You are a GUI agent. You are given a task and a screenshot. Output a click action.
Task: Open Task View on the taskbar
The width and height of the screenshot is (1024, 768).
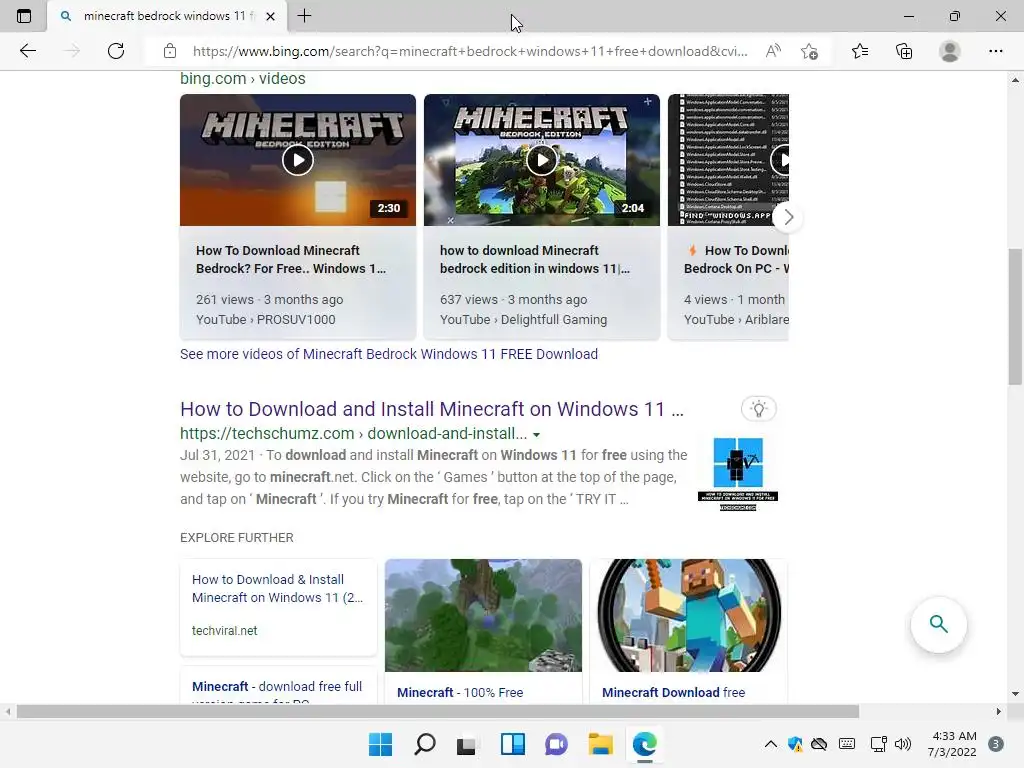[x=466, y=744]
